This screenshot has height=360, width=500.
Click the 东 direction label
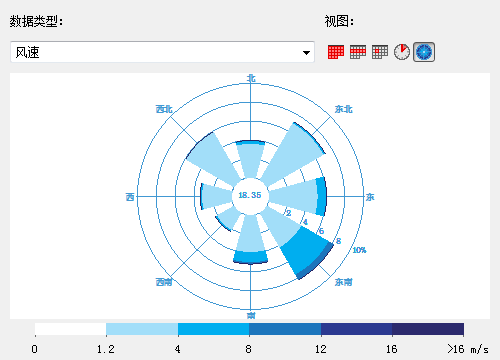pyautogui.click(x=370, y=197)
